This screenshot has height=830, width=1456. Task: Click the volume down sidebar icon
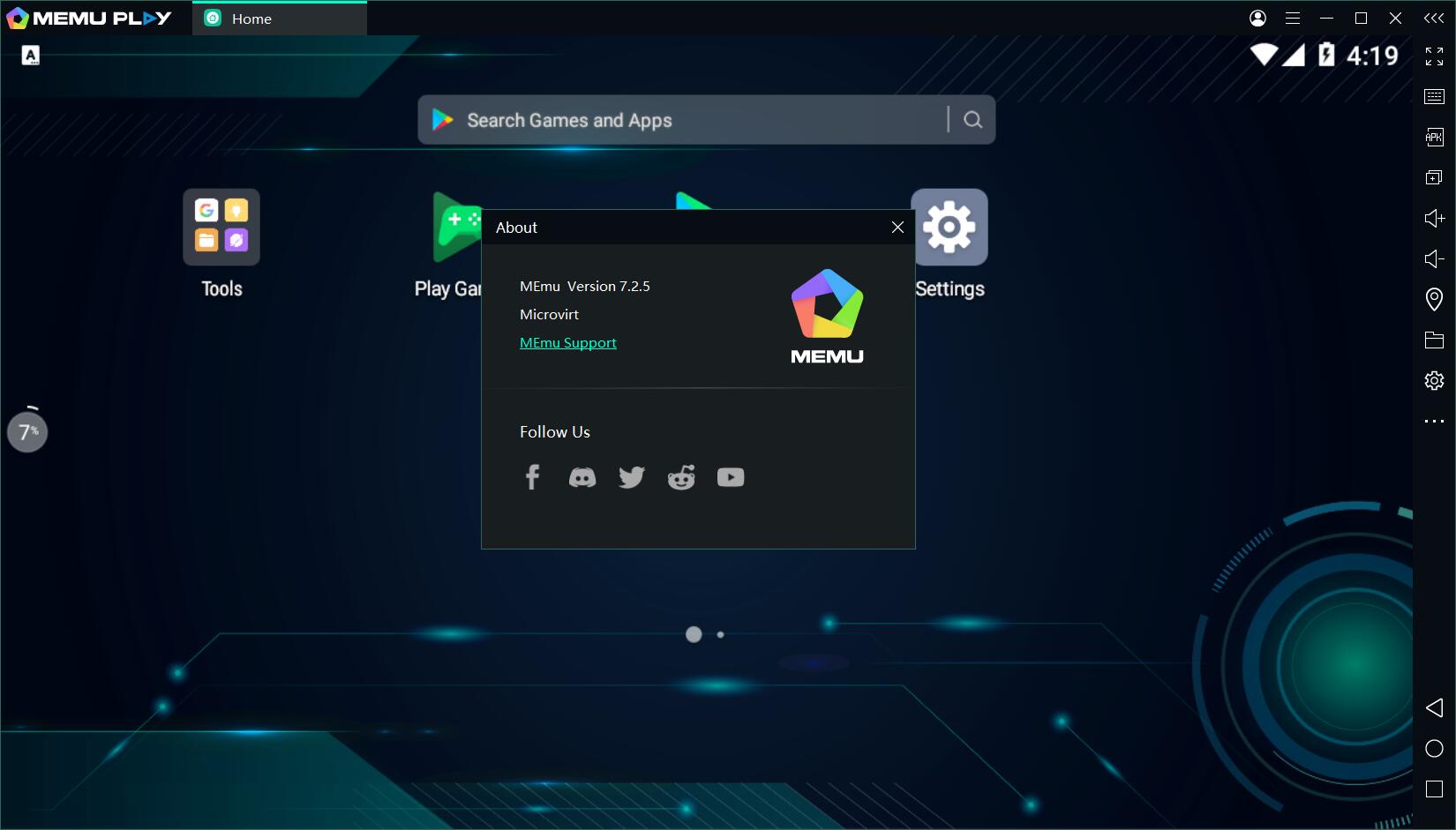(1434, 258)
